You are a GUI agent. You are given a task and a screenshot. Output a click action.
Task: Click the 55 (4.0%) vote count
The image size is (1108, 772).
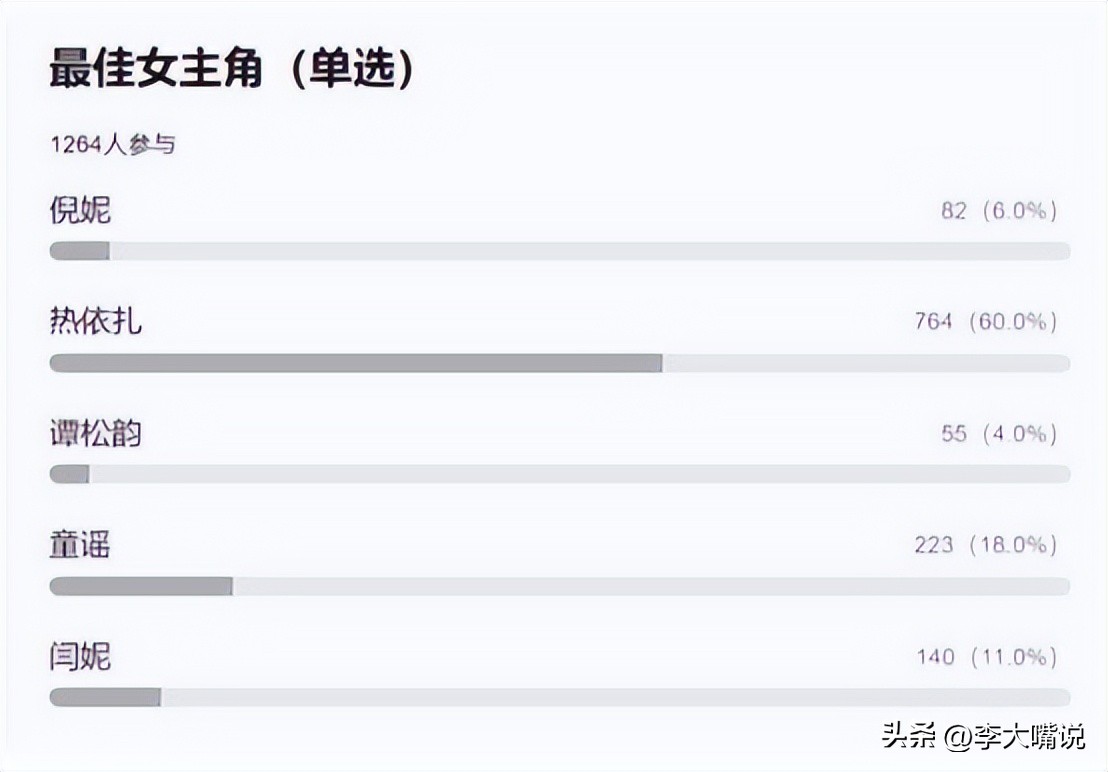[999, 434]
